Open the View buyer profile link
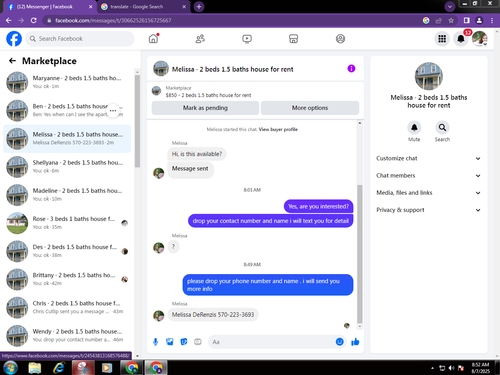The height and width of the screenshot is (375, 500). pos(278,129)
